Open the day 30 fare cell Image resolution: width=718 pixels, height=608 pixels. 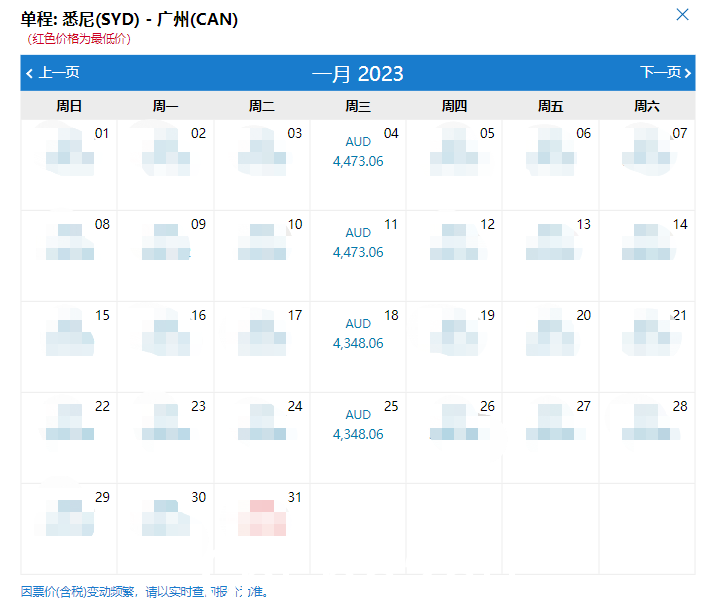pyautogui.click(x=166, y=529)
